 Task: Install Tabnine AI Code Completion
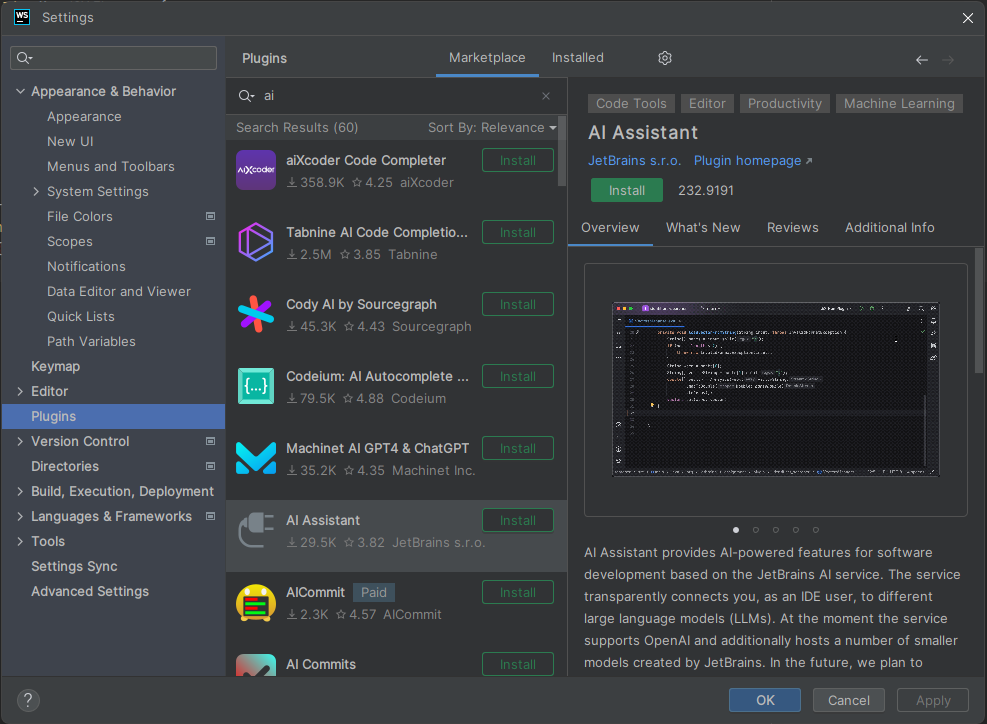tap(517, 232)
